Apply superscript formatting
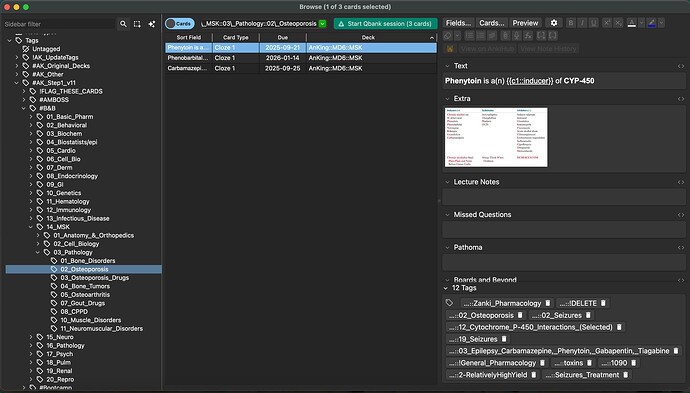 (x=606, y=23)
